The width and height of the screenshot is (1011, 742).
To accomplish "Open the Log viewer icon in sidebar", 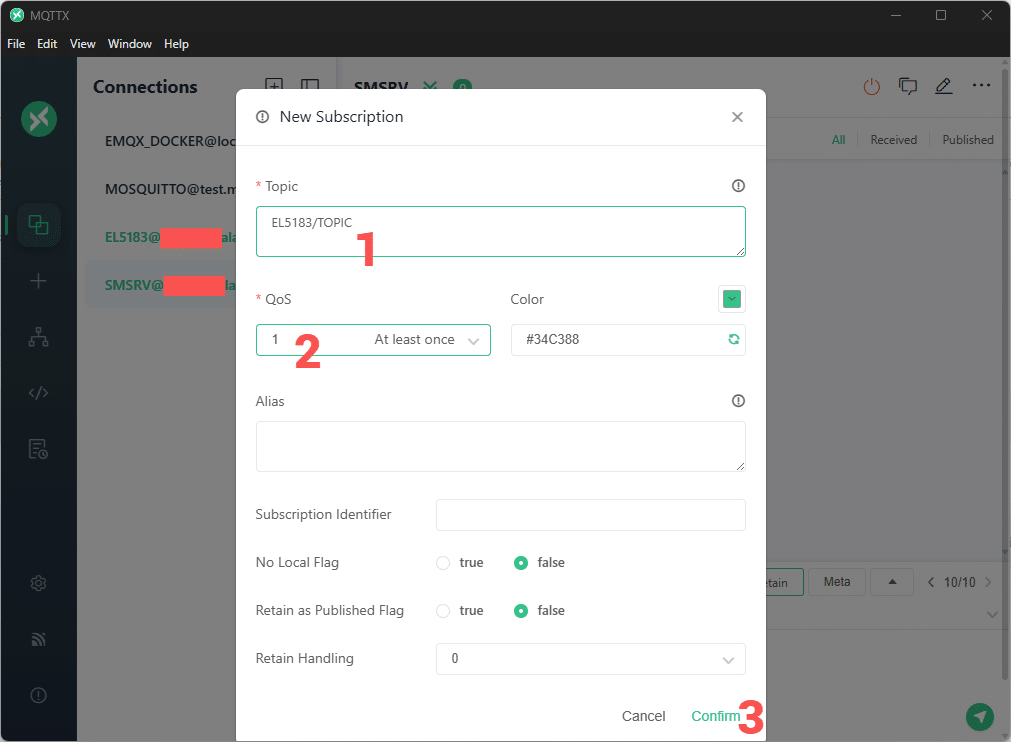I will 38,448.
